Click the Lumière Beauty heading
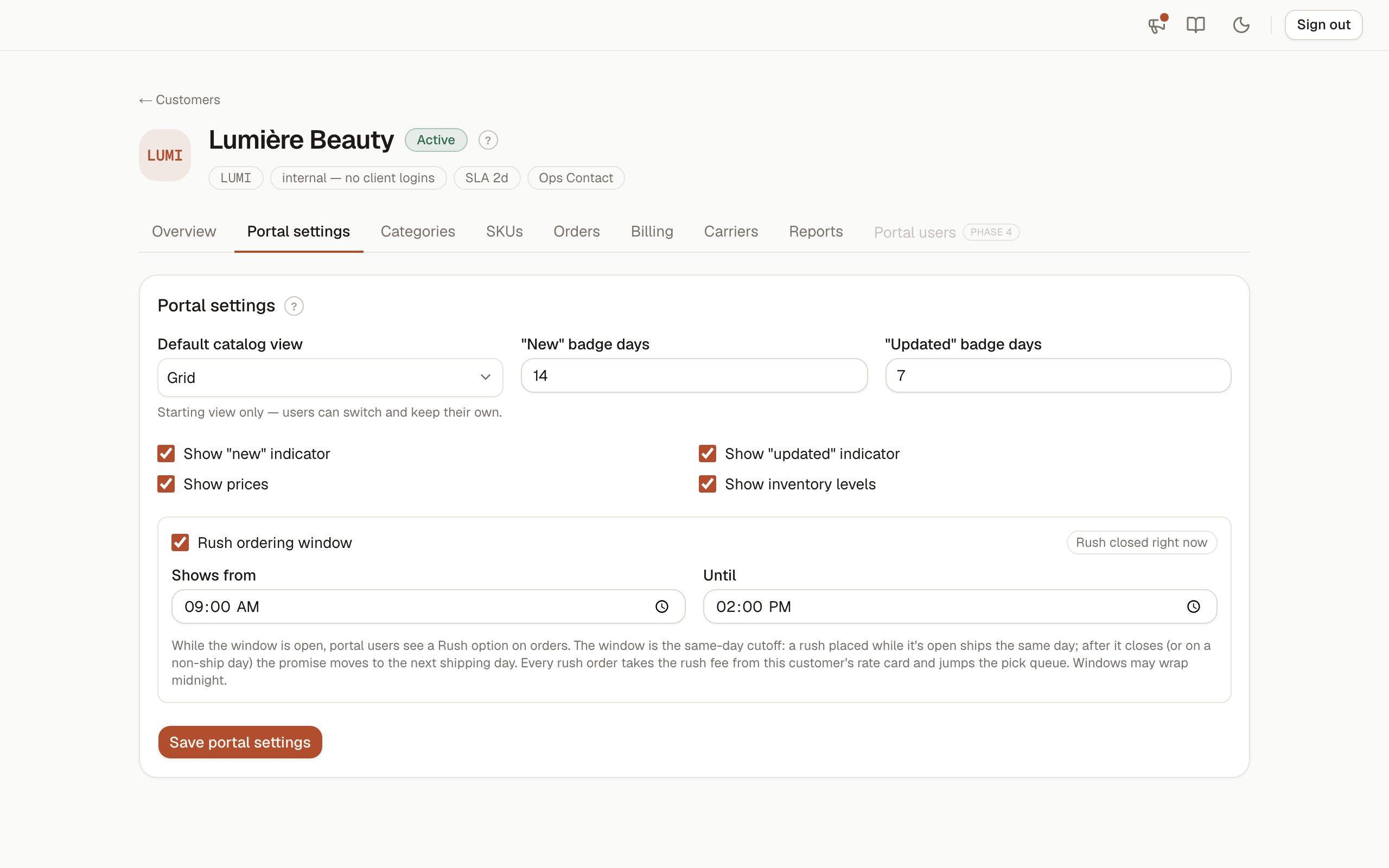1389x868 pixels. click(301, 139)
